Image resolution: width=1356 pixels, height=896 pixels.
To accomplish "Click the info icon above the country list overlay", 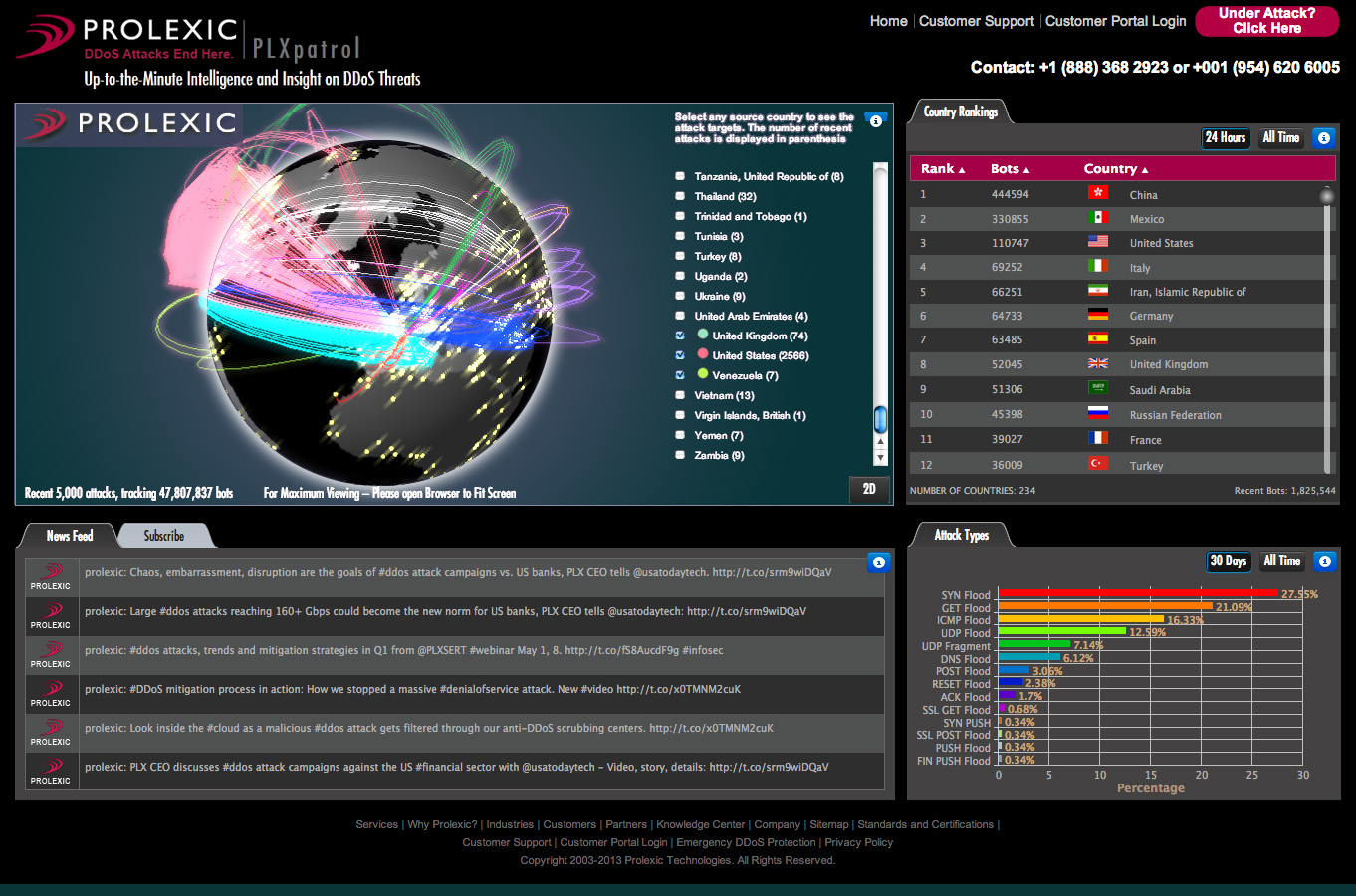I will (x=875, y=119).
